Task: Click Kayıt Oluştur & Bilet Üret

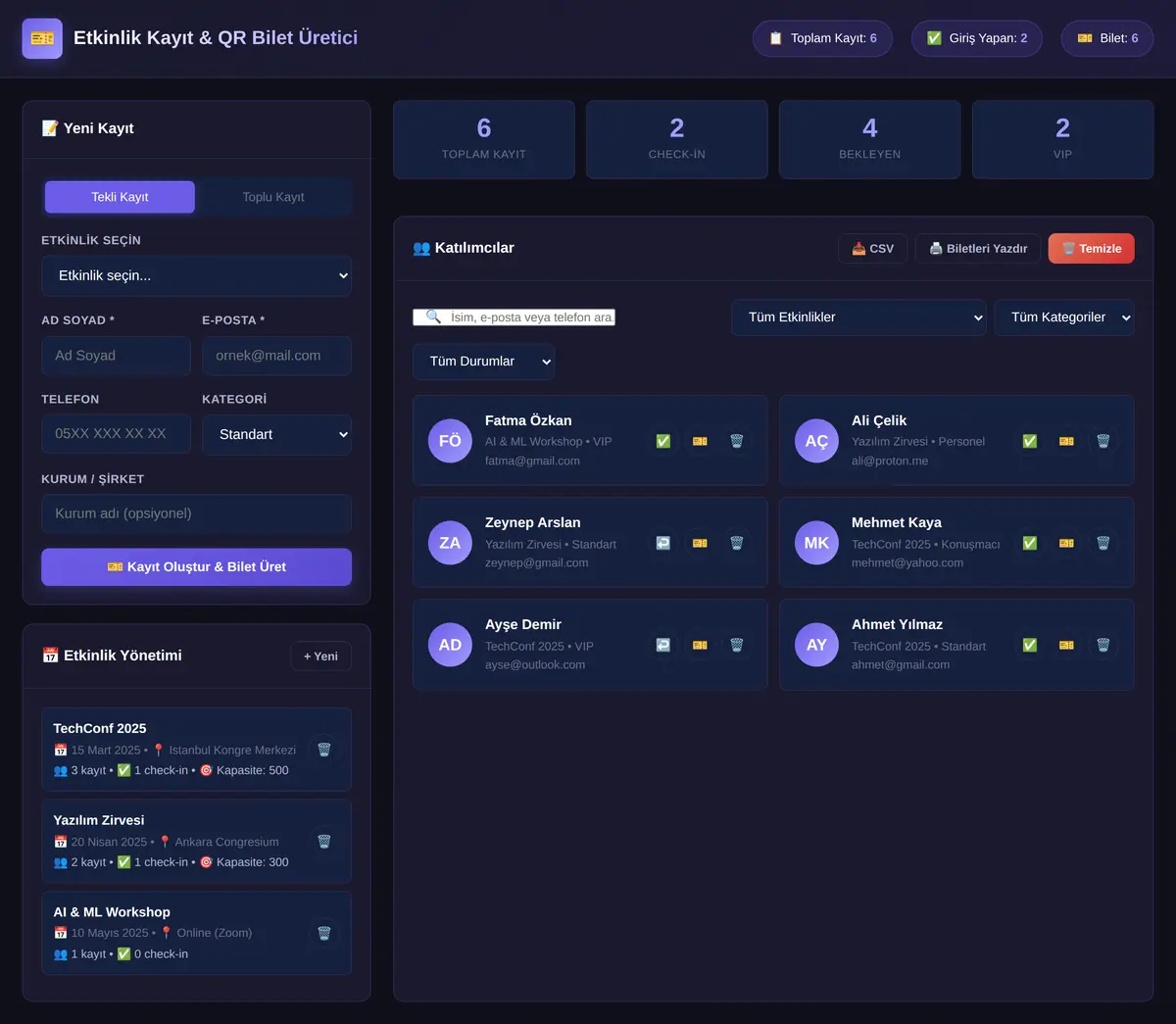Action: (x=196, y=567)
